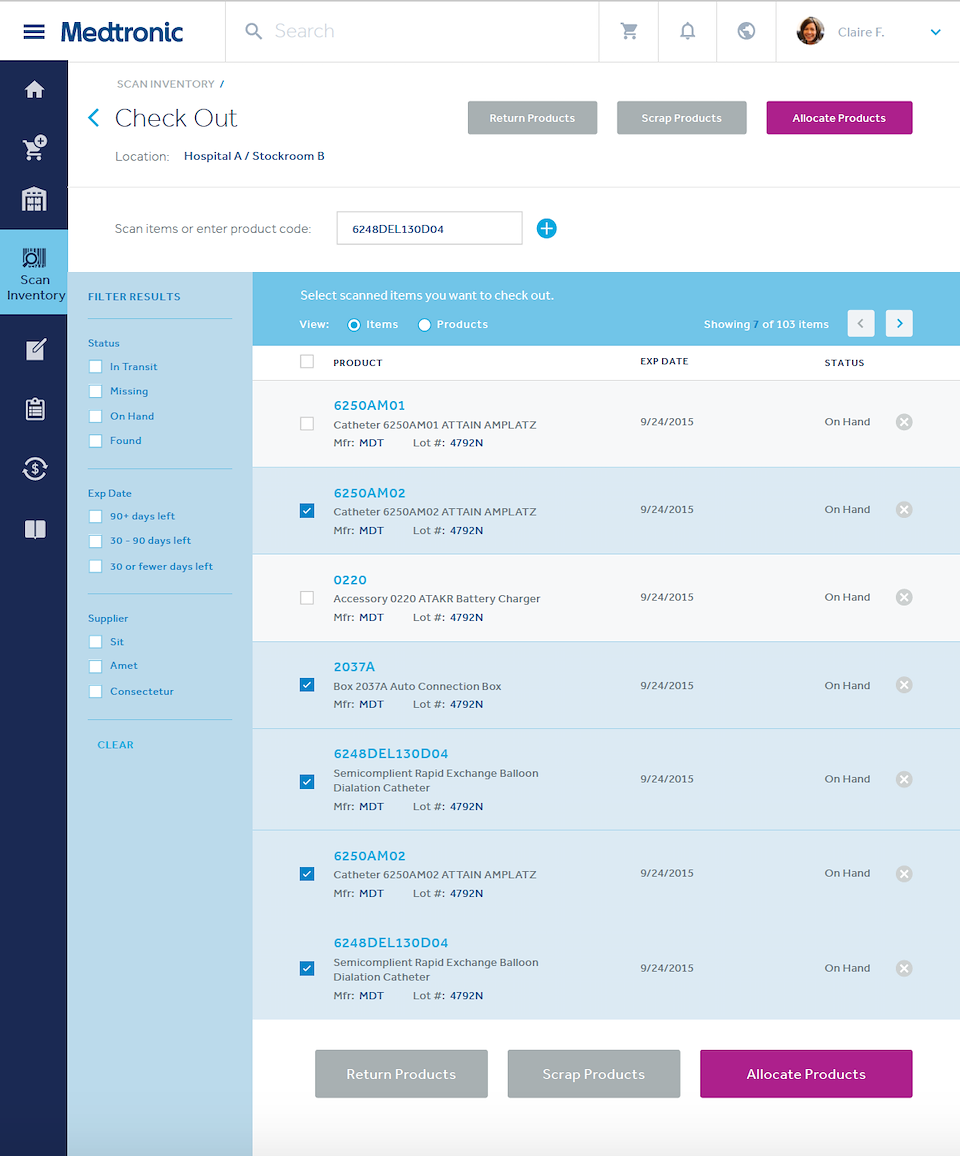Check 30 or fewer days left filter
The height and width of the screenshot is (1156, 960).
pyautogui.click(x=95, y=567)
